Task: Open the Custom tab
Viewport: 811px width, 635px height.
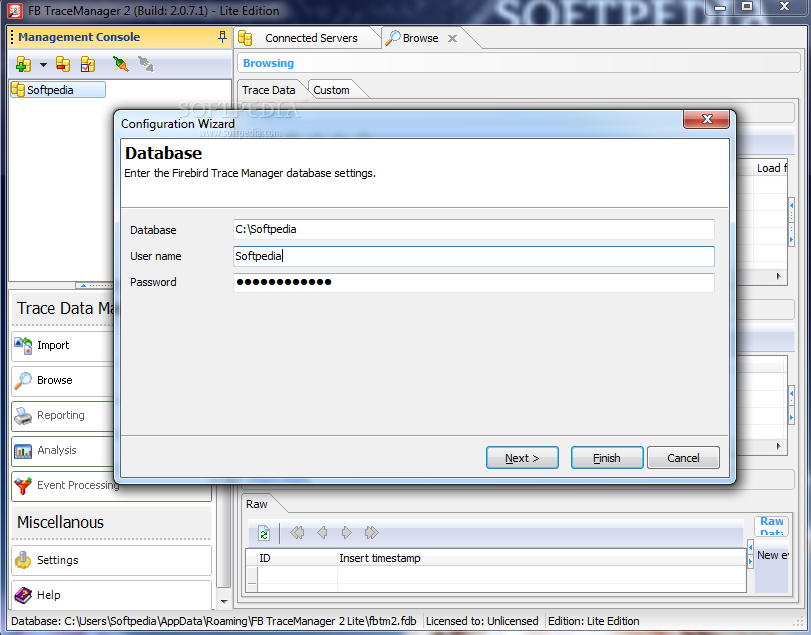Action: coord(332,90)
